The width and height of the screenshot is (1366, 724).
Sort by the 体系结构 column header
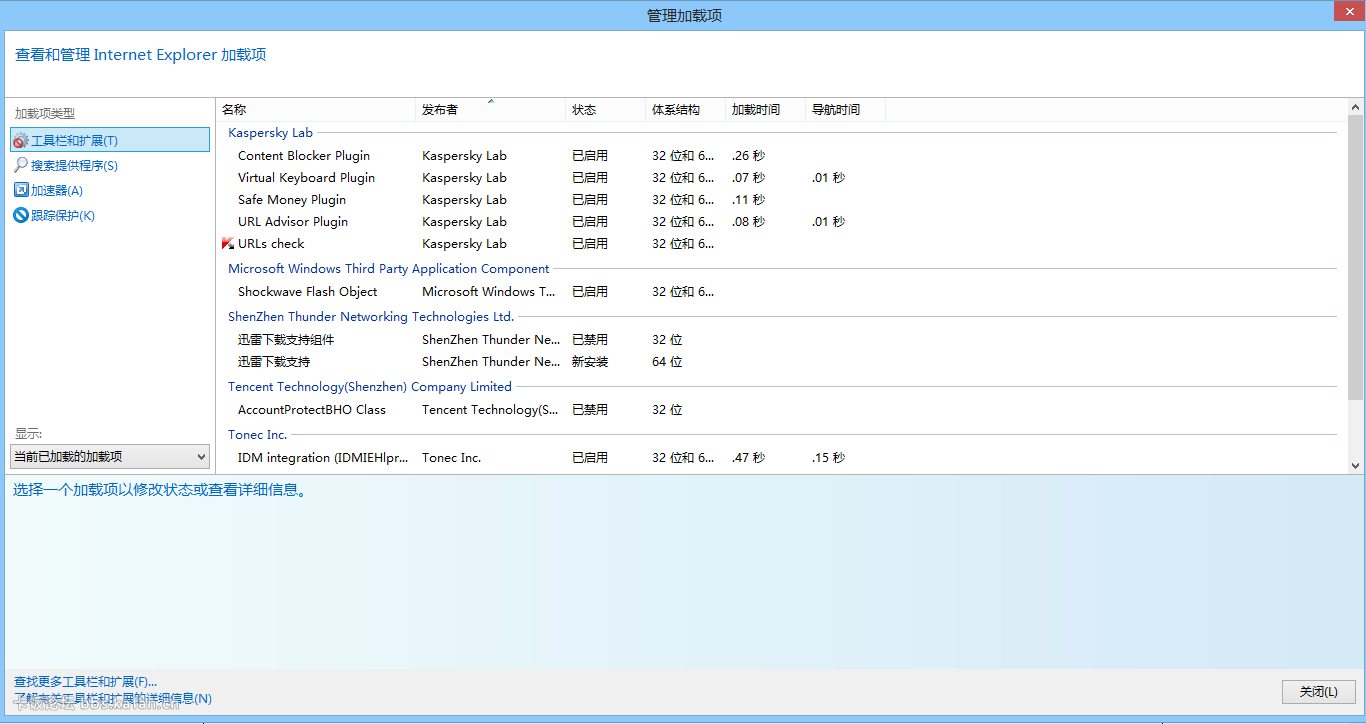[685, 110]
